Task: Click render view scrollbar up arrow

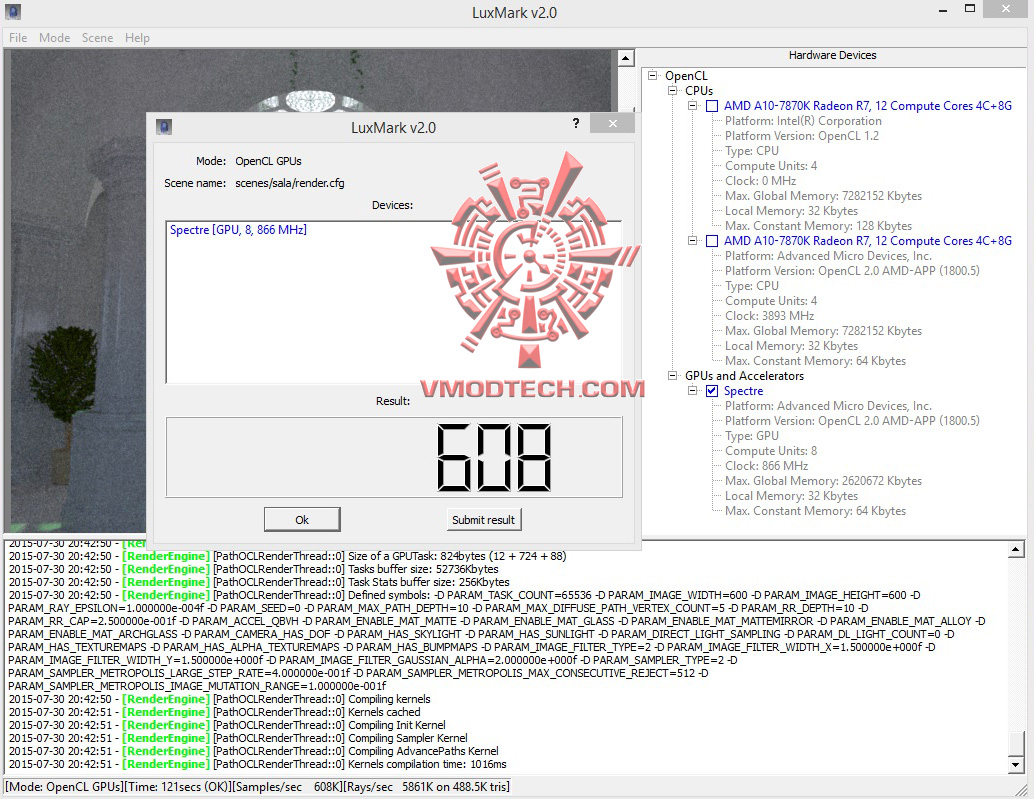Action: point(626,58)
